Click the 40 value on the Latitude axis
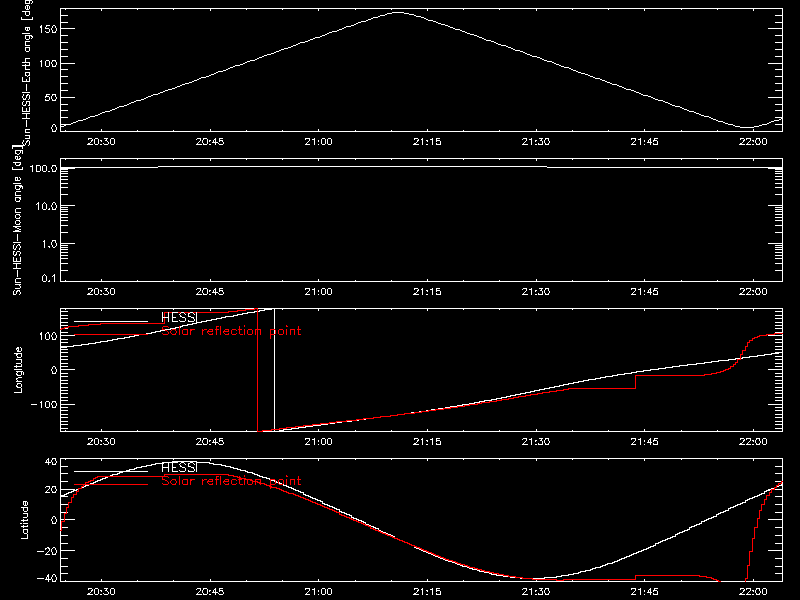Image resolution: width=800 pixels, height=600 pixels. [51, 462]
